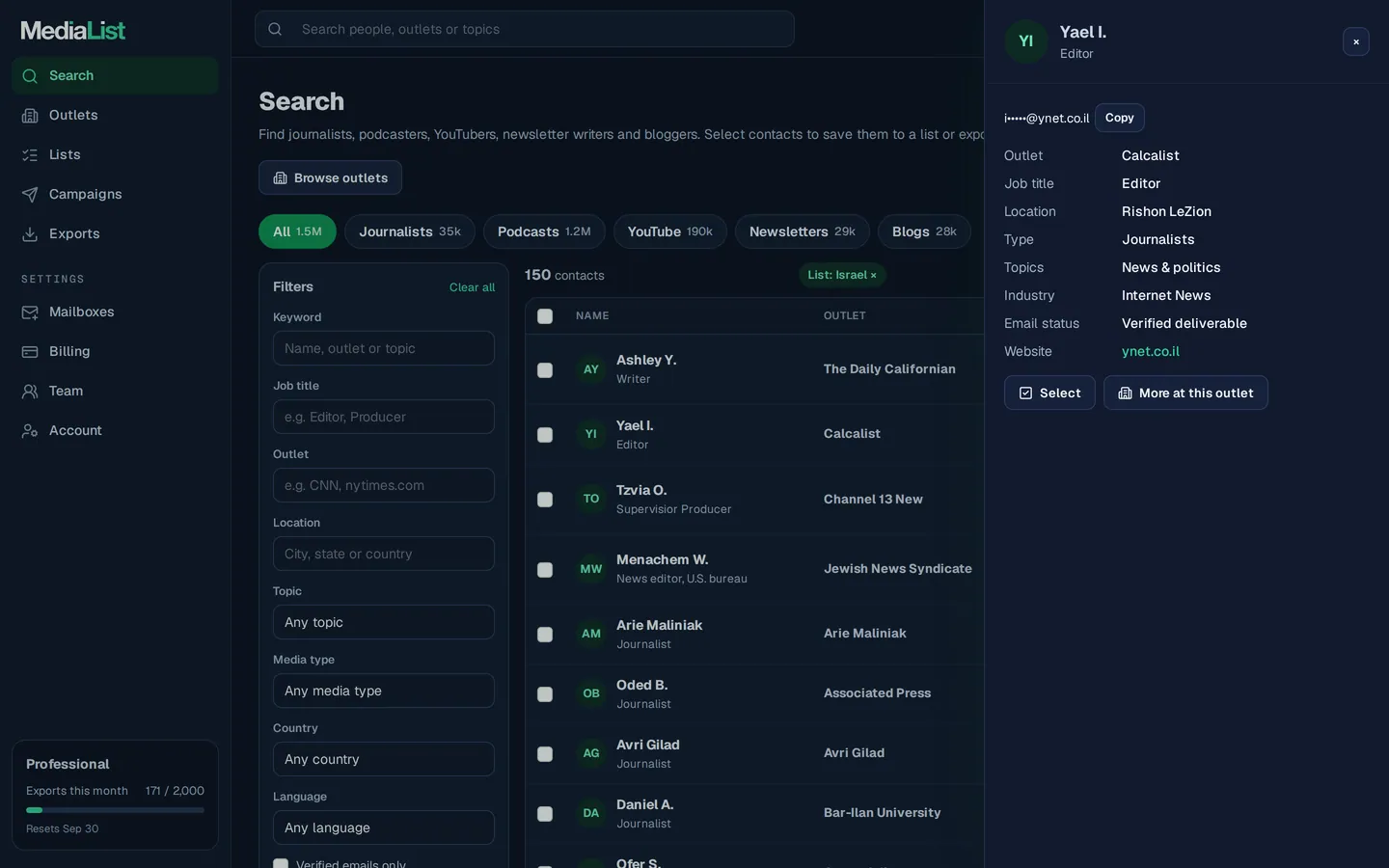Click the magnifier icon in top search bar
Image resolution: width=1389 pixels, height=868 pixels.
[x=275, y=29]
